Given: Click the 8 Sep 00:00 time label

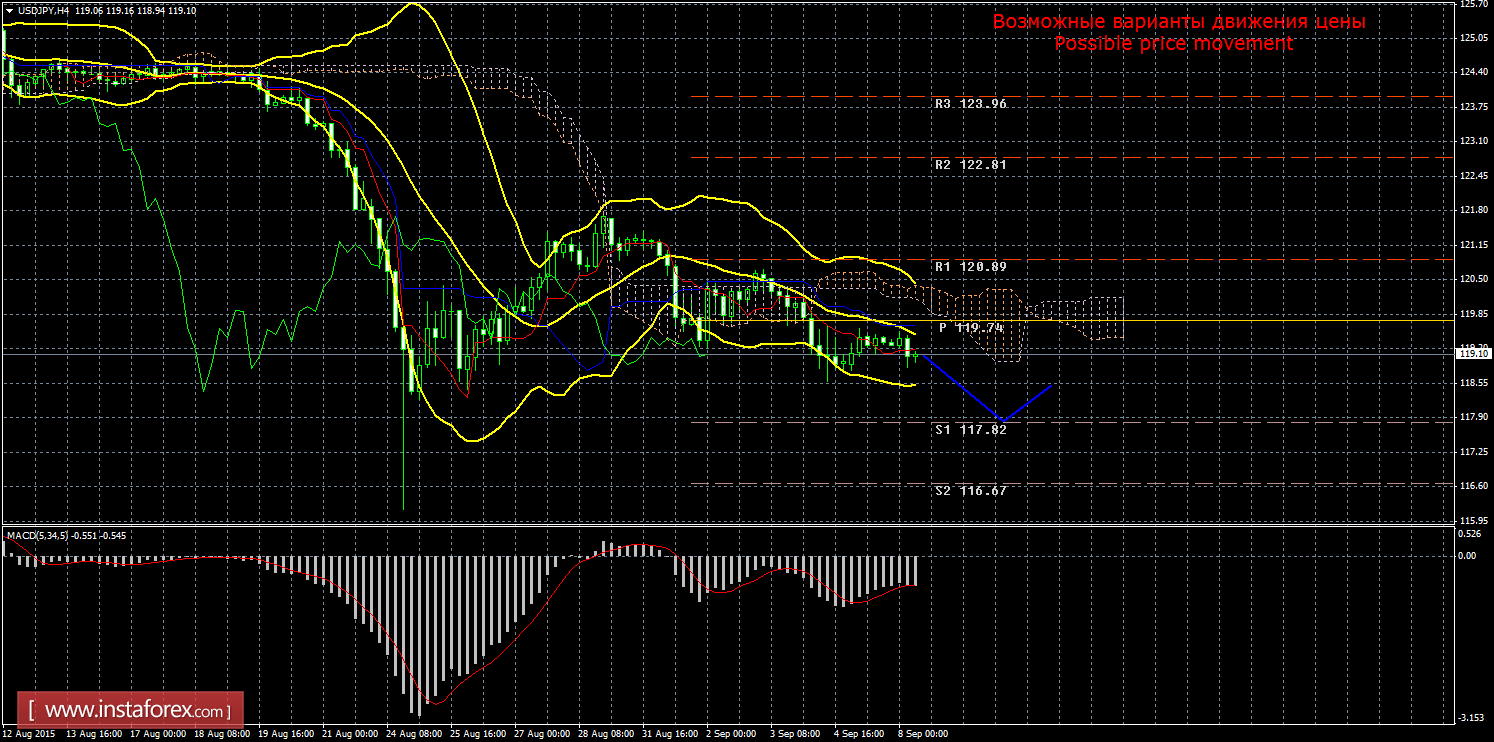Looking at the screenshot, I should [923, 734].
